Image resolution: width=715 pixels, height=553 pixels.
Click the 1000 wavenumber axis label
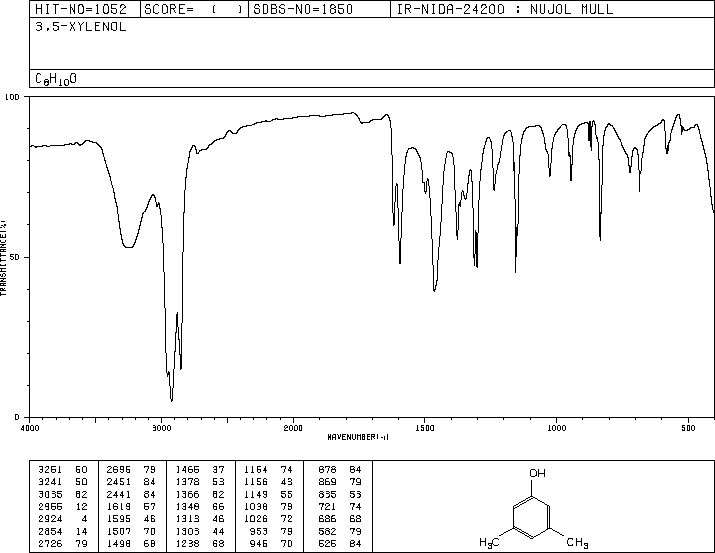click(x=556, y=428)
